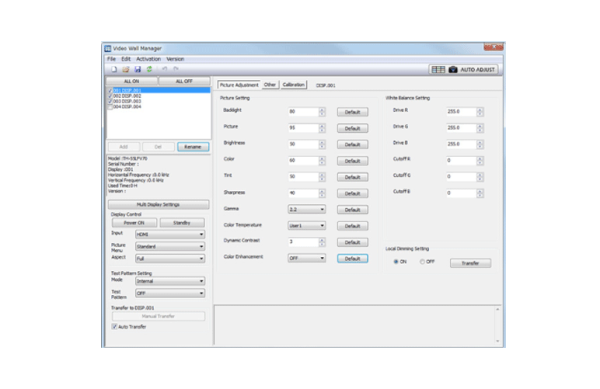Toggle the Auto Transfer checkbox
600x389 pixels.
pyautogui.click(x=114, y=327)
